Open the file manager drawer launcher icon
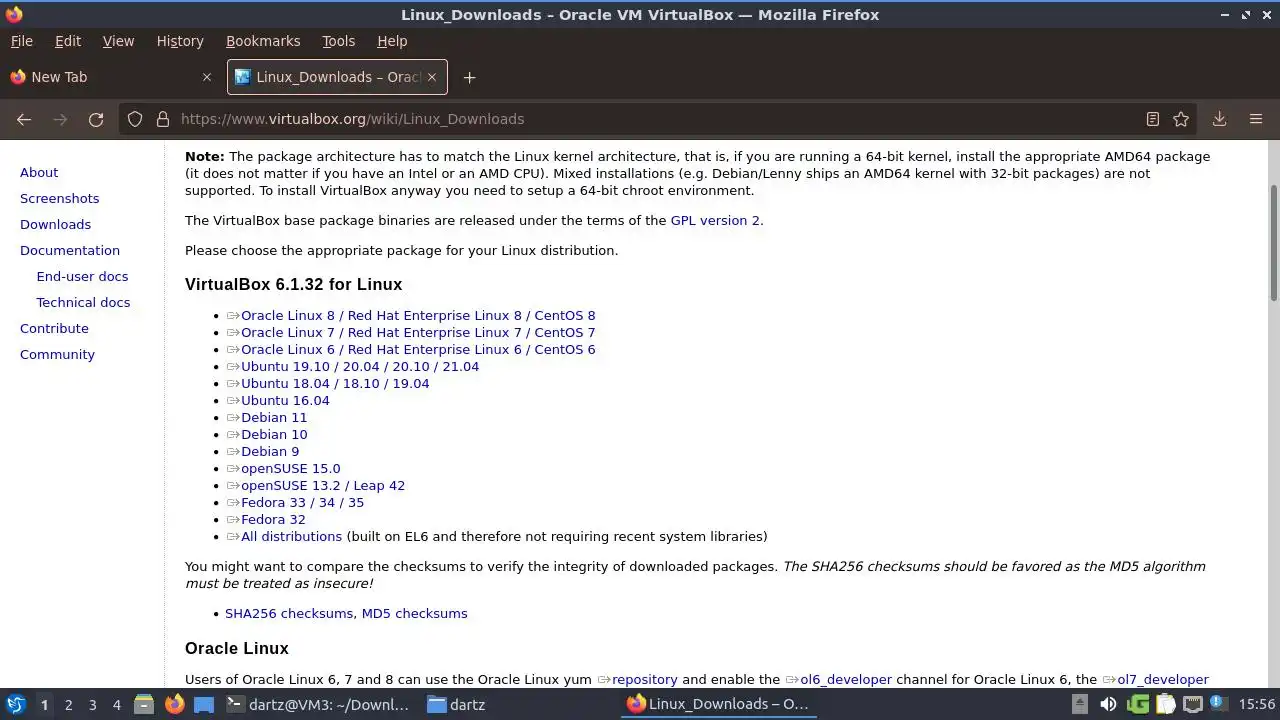Image resolution: width=1280 pixels, height=720 pixels. [144, 704]
